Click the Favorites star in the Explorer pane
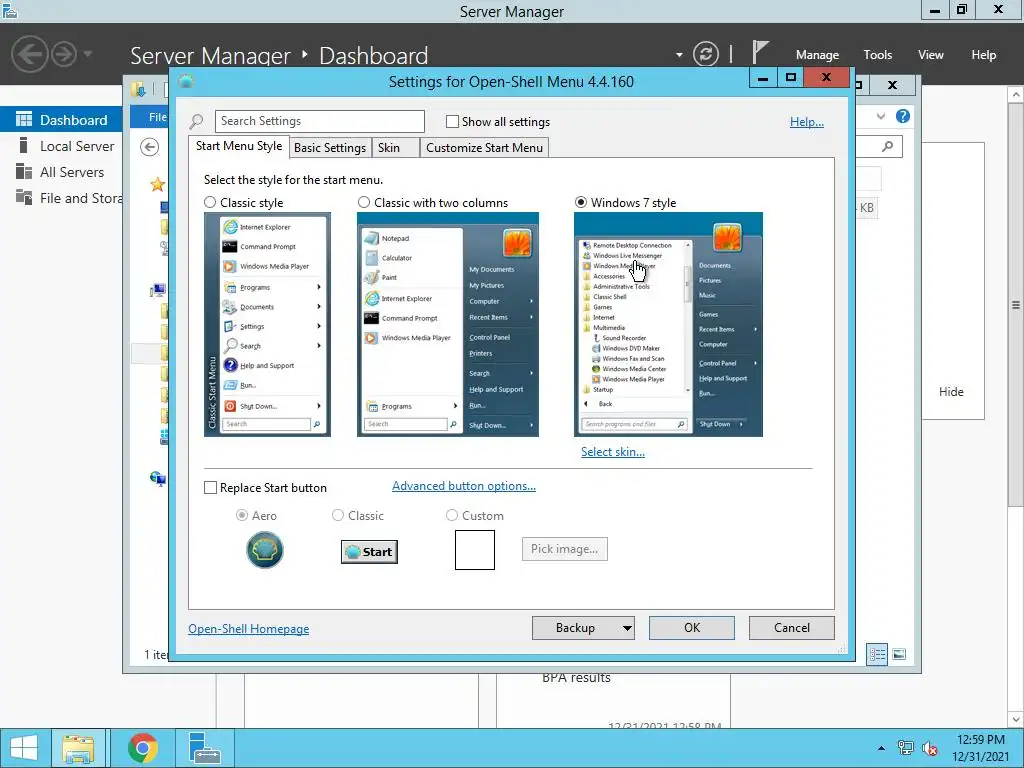 pyautogui.click(x=157, y=184)
